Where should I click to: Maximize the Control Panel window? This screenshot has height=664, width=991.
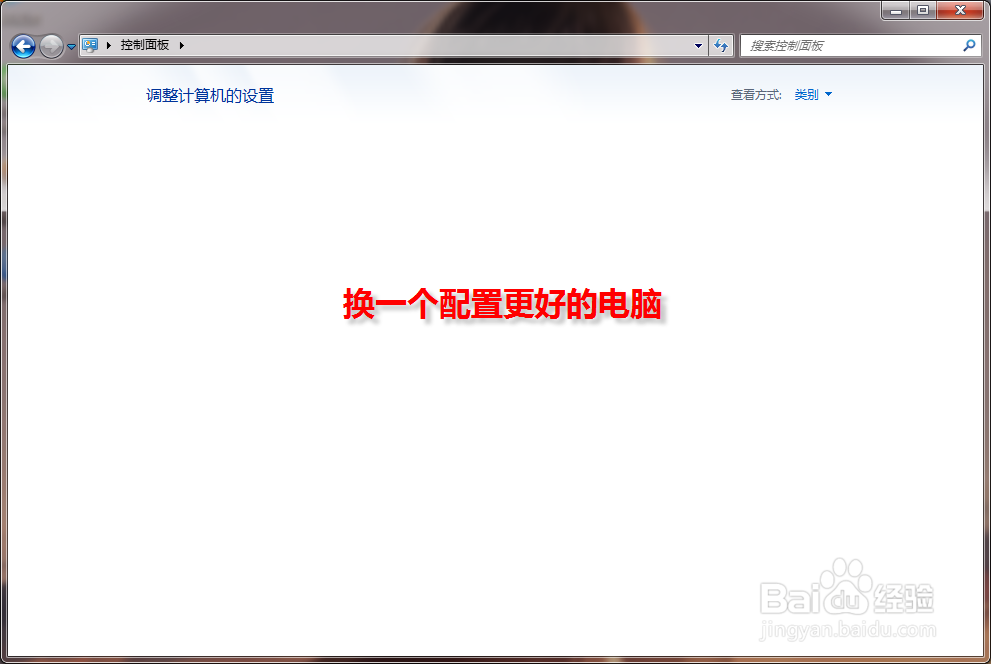(923, 11)
